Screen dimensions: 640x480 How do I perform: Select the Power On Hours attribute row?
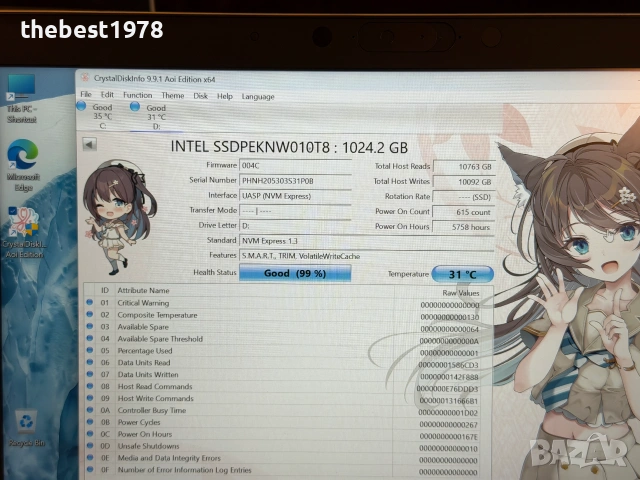pos(288,435)
